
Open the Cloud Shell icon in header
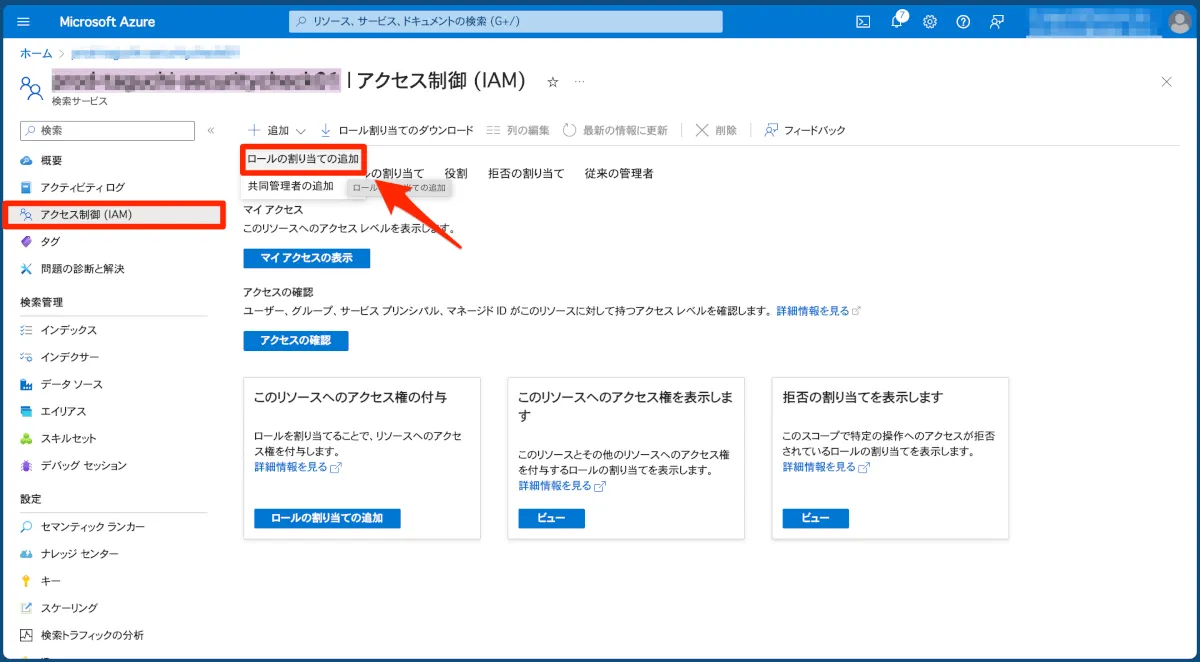863,21
